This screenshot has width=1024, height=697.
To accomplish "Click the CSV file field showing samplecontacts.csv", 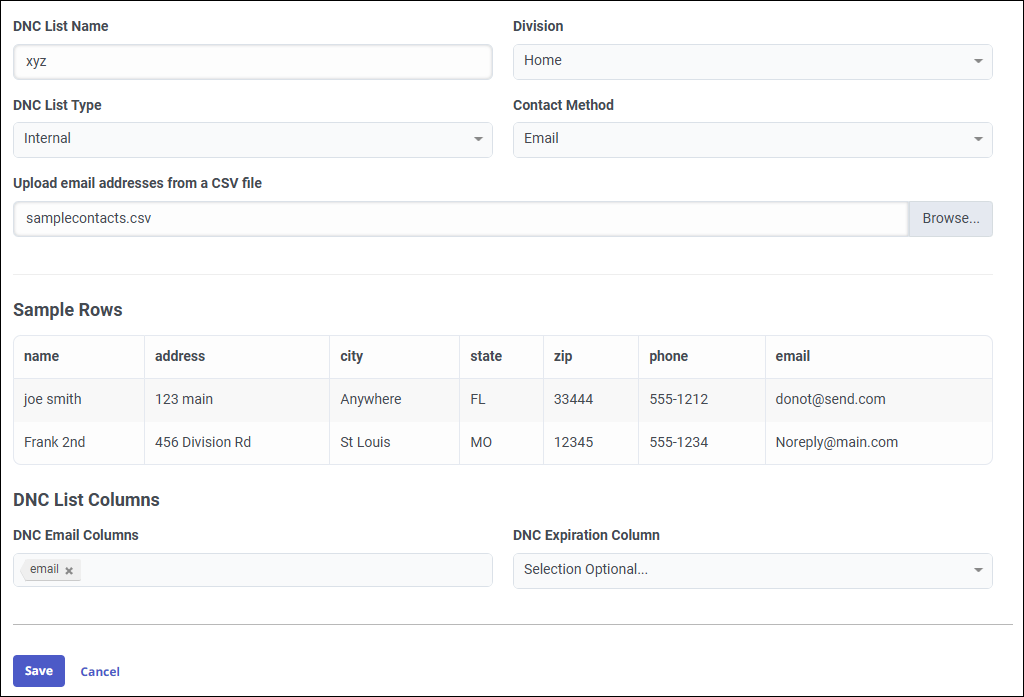I will (460, 219).
